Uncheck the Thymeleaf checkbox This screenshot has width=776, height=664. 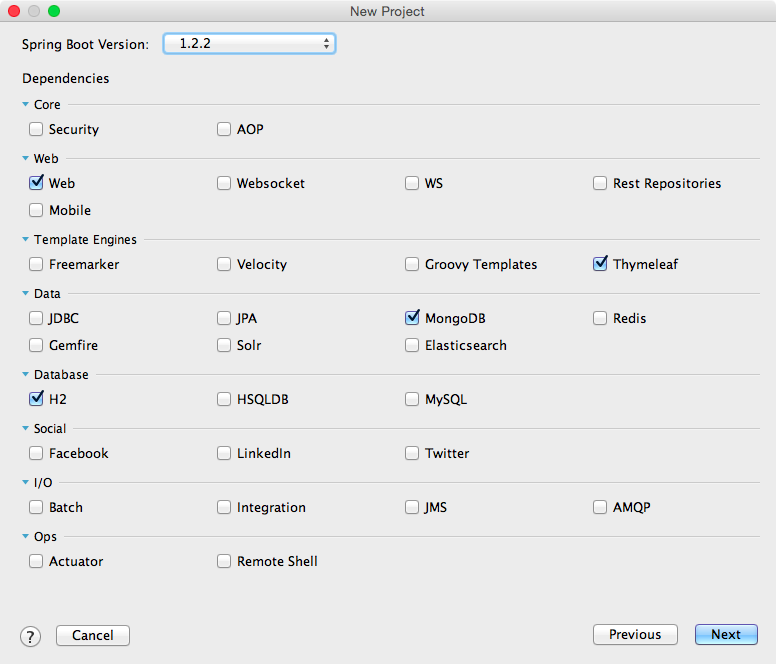(600, 264)
